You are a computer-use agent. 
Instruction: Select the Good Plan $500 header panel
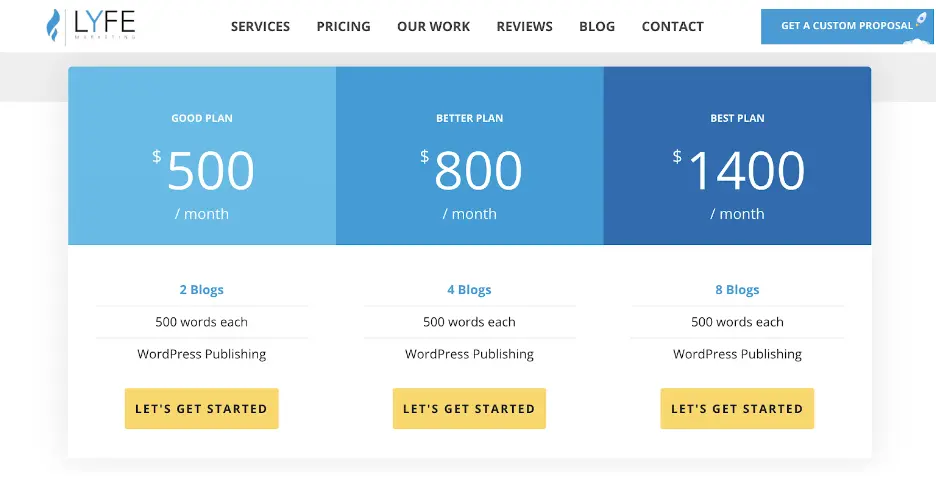[202, 157]
